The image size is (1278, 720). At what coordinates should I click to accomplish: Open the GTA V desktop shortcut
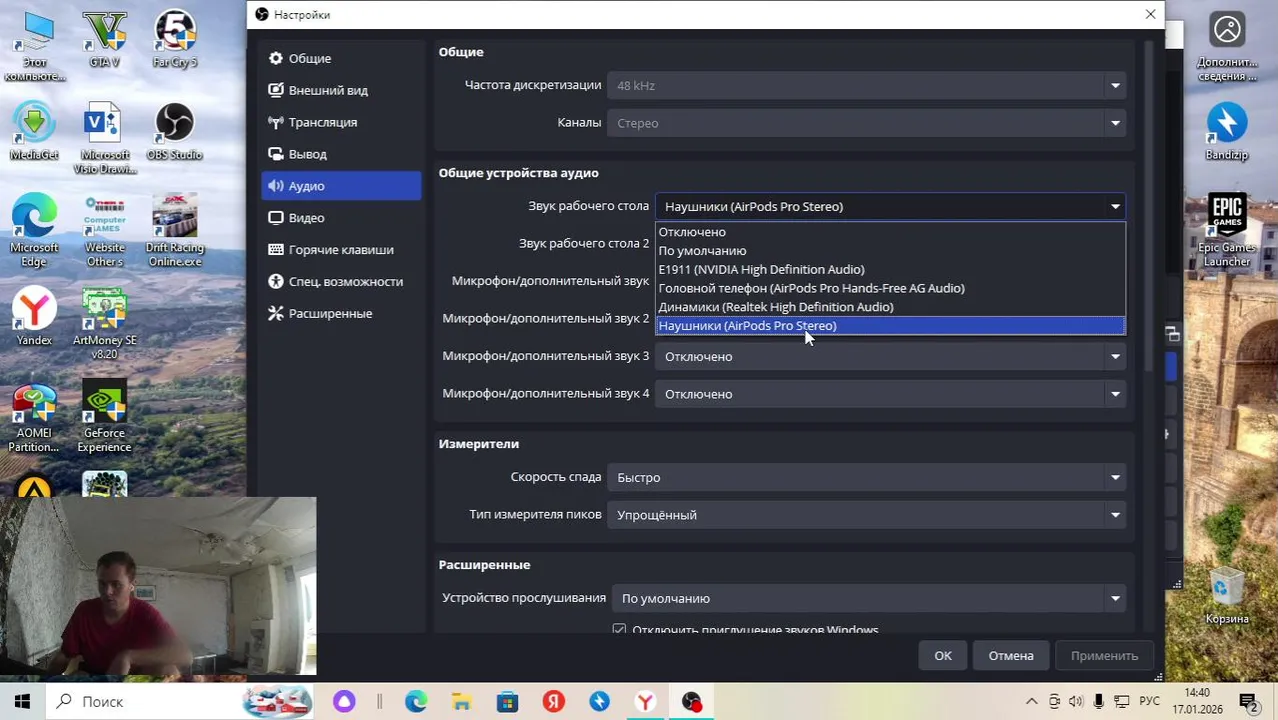coord(104,40)
